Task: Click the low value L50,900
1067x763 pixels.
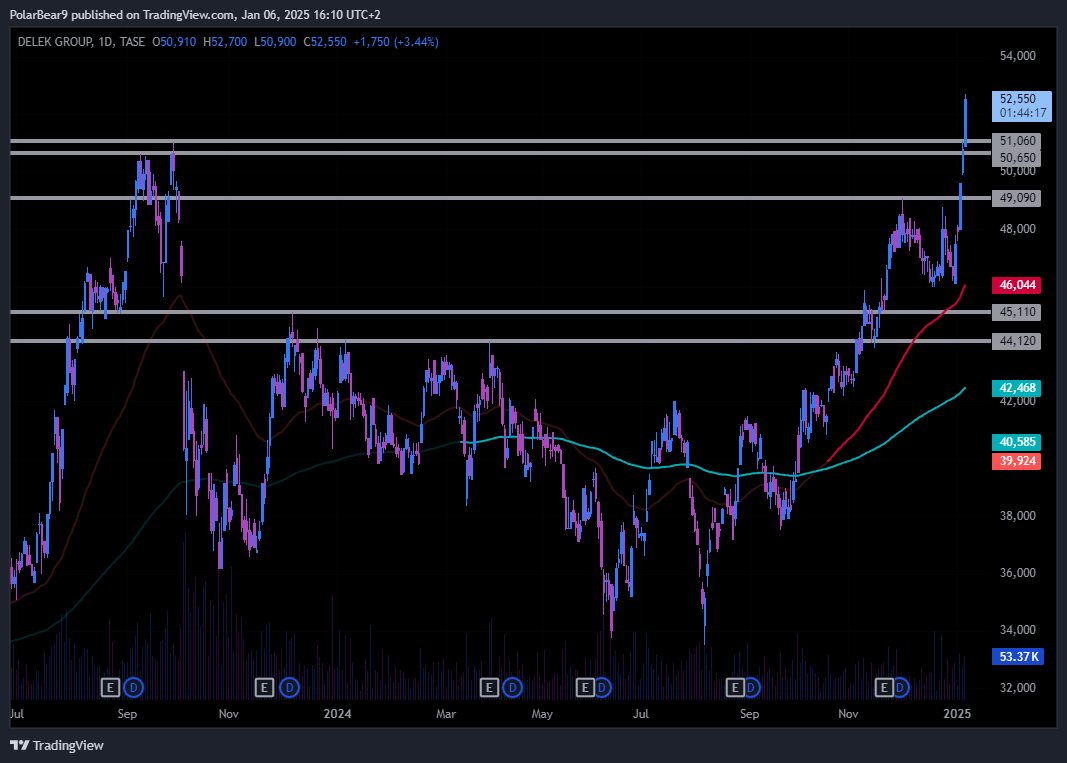Action: (x=275, y=42)
